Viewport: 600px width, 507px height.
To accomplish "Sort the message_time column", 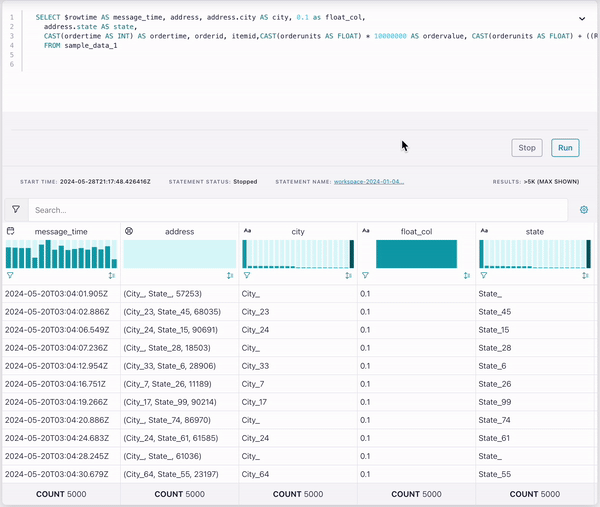I will pos(112,275).
